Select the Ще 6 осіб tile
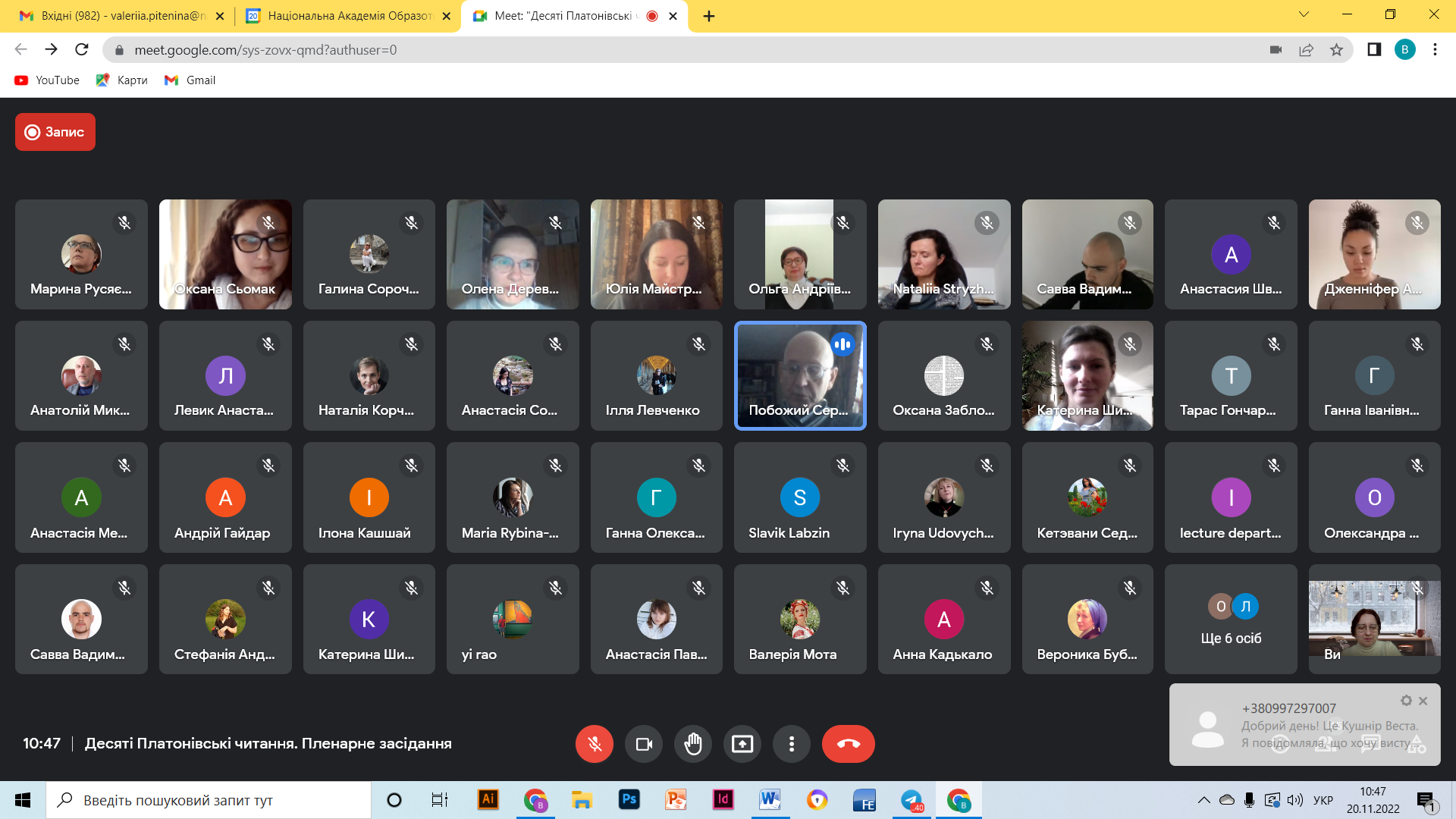 click(1231, 619)
